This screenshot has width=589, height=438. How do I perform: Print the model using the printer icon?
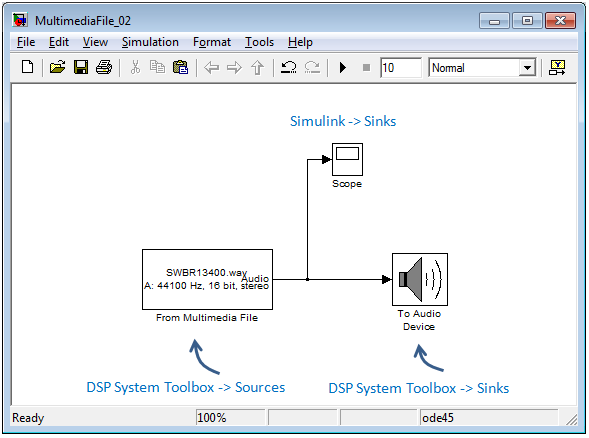click(104, 68)
